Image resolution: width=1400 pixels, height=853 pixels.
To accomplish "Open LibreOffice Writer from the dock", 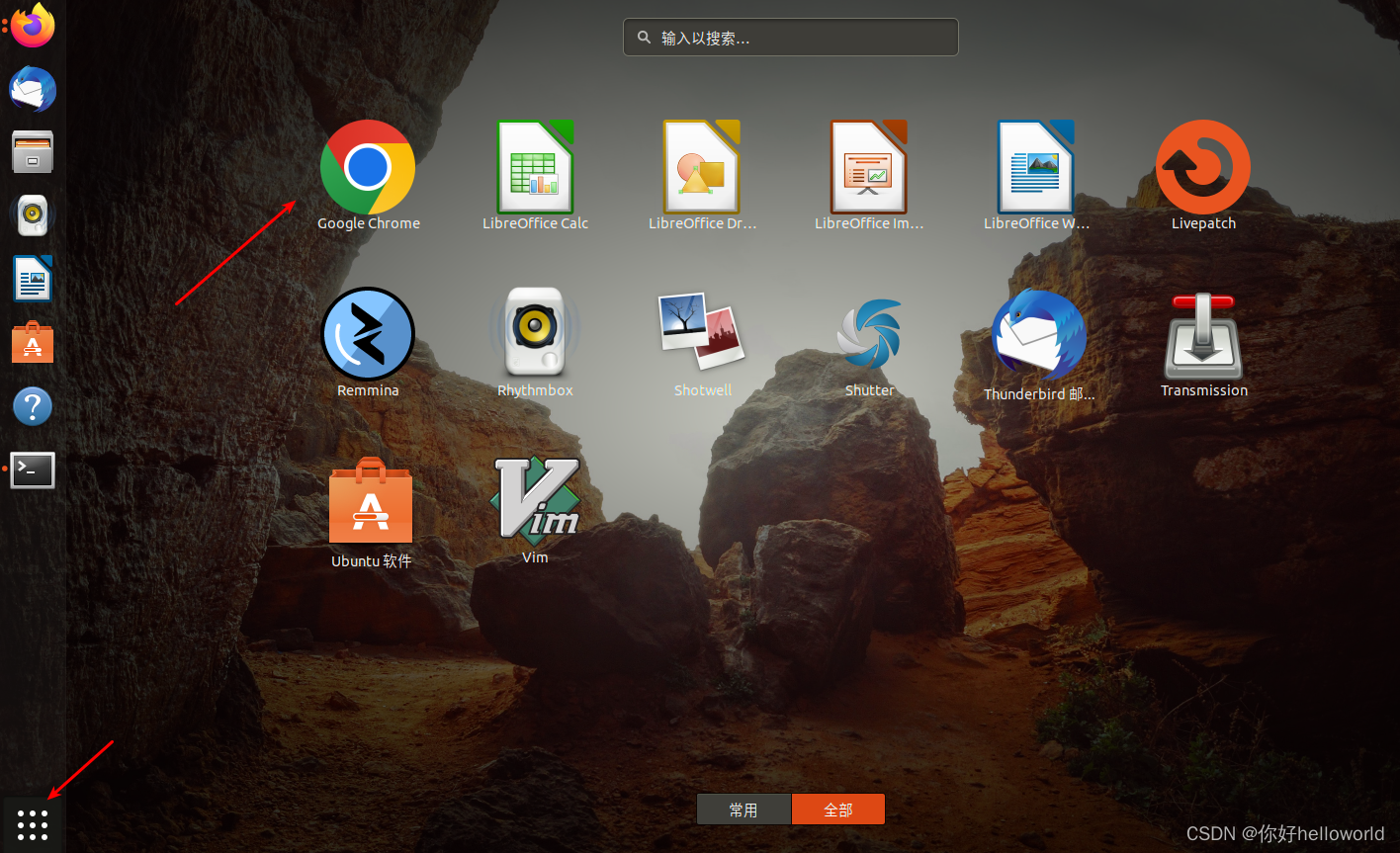I will pyautogui.click(x=33, y=279).
